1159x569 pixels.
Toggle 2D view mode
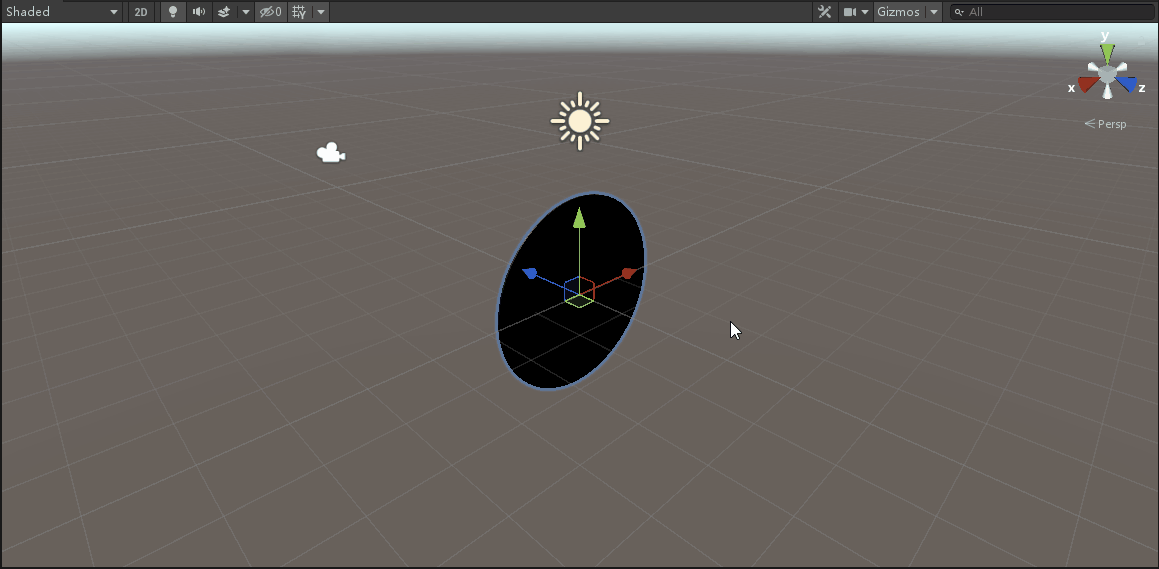click(x=141, y=12)
